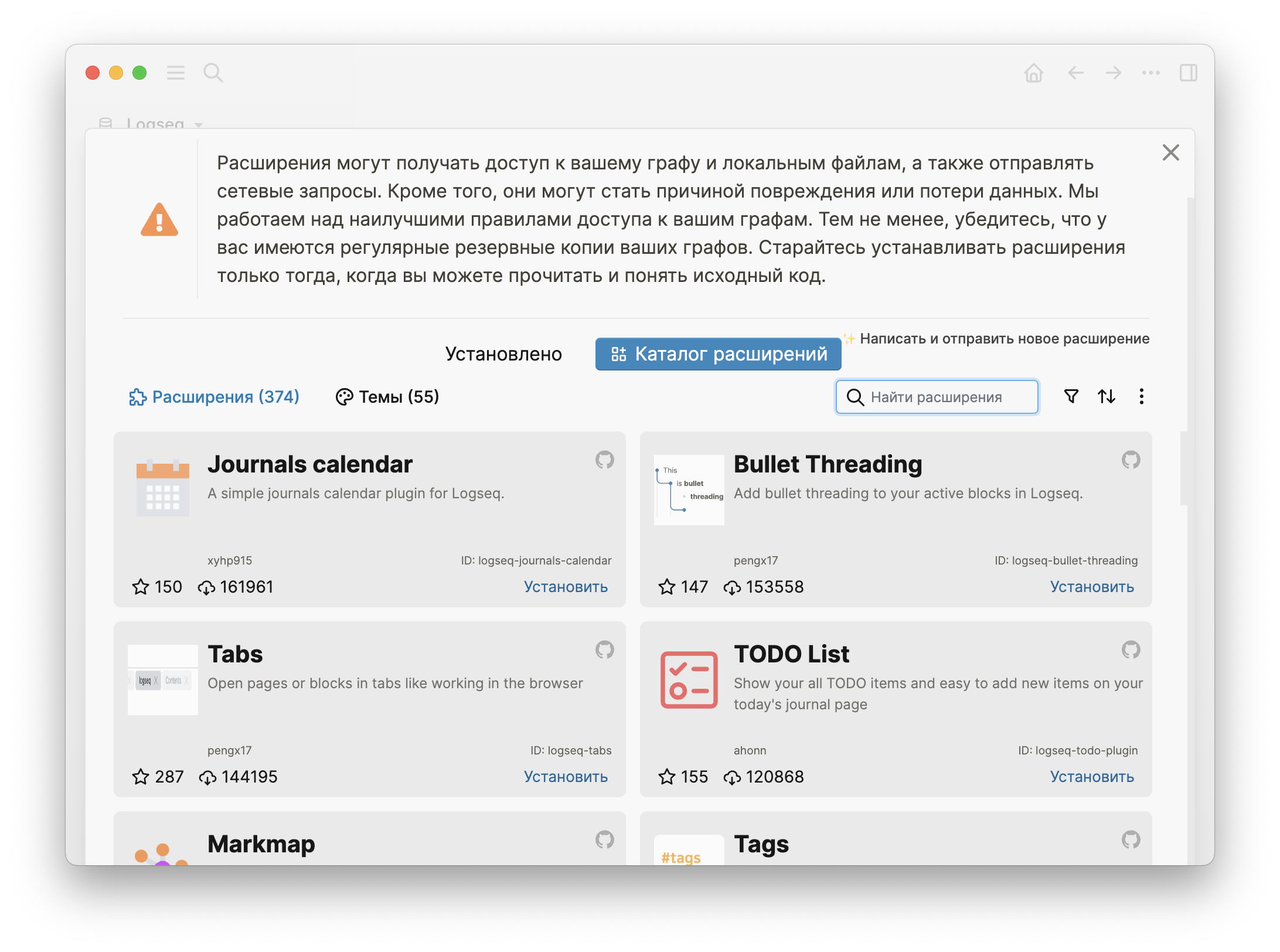This screenshot has height=952, width=1280.
Task: Click Установить for Journals calendar
Action: point(566,587)
